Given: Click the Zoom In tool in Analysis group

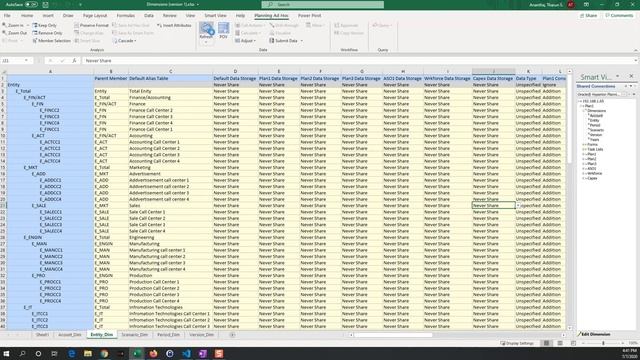Looking at the screenshot, I should [x=13, y=25].
